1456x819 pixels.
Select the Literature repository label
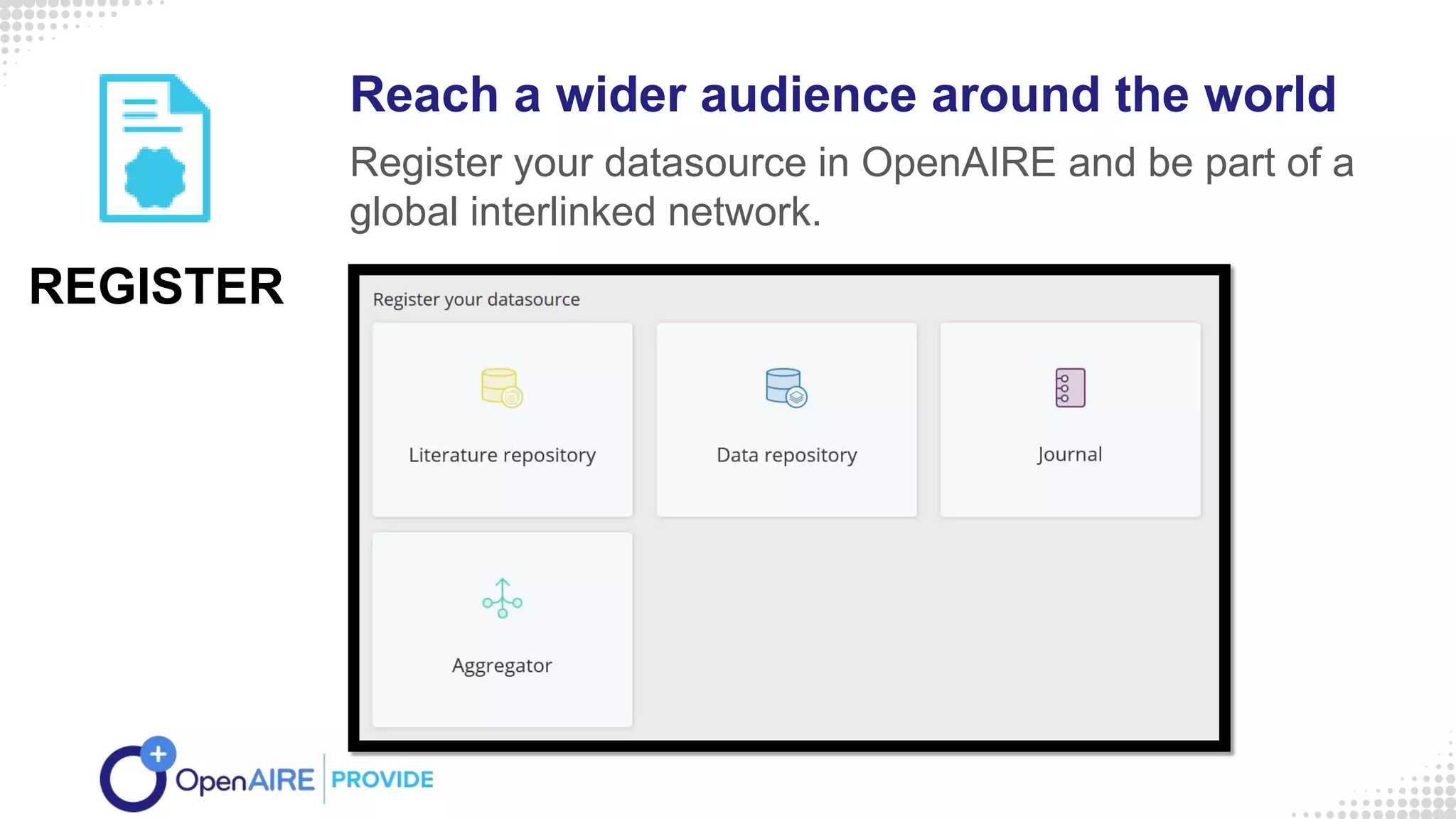coord(502,455)
